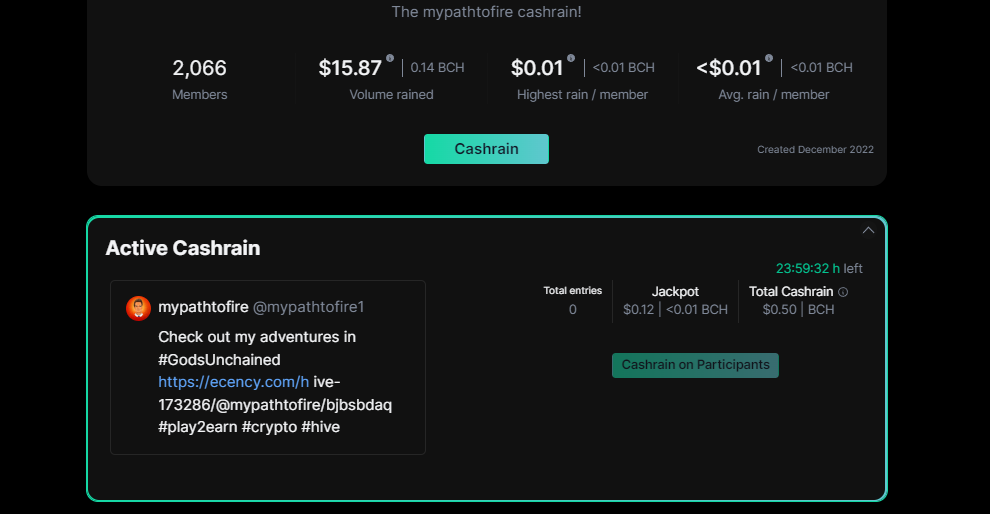Click the #hive hashtag
The width and height of the screenshot is (990, 514).
coord(320,427)
